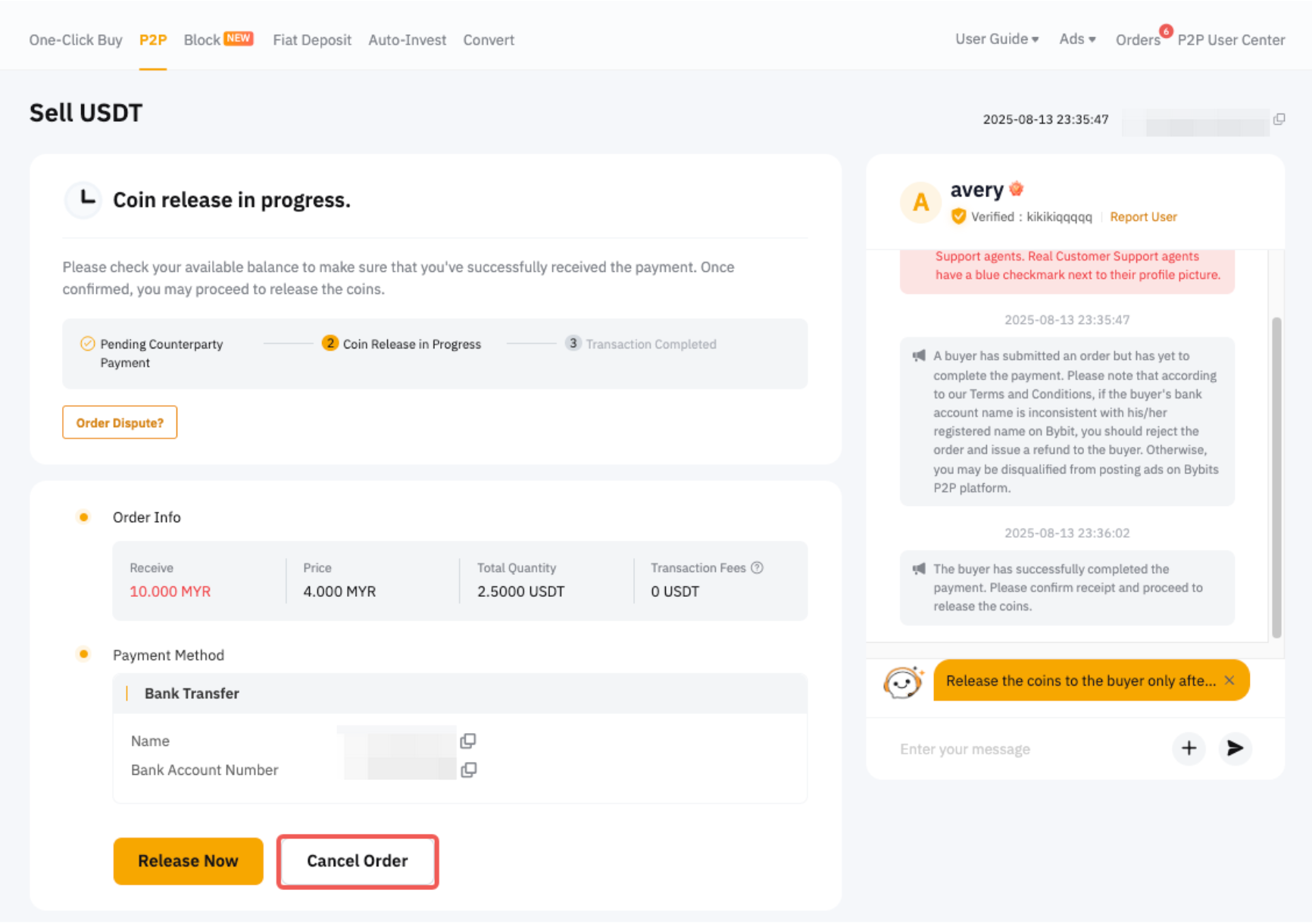Viewport: 1312px width, 924px height.
Task: Click the chatbot mascot icon
Action: (x=903, y=682)
